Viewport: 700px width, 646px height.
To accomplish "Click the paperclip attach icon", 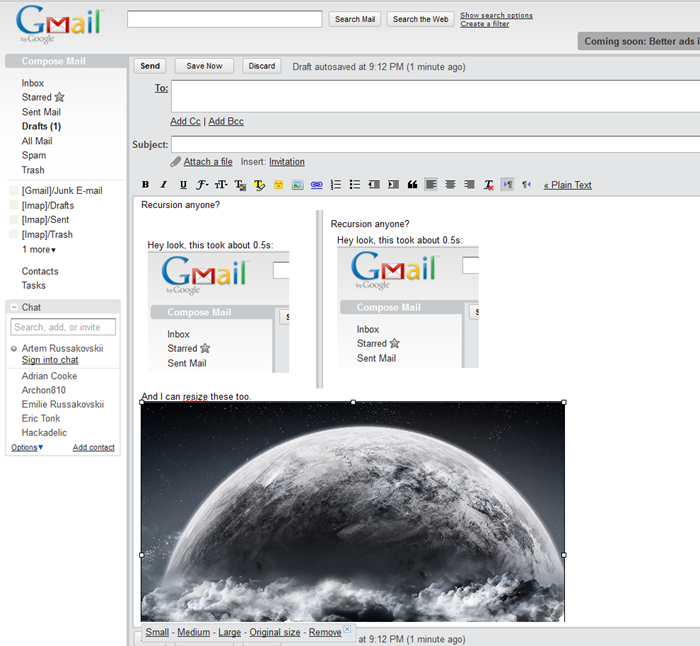I will click(x=175, y=162).
